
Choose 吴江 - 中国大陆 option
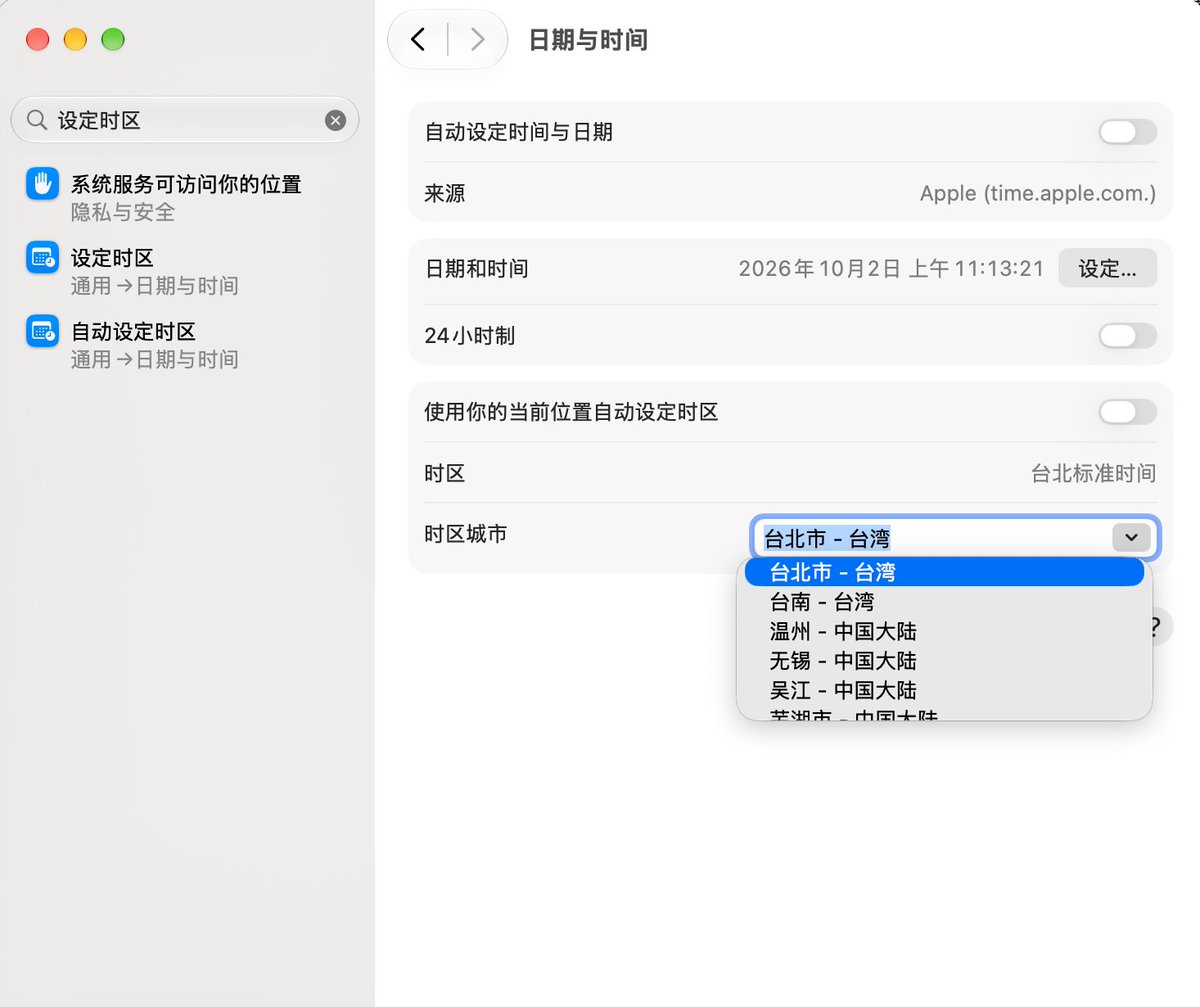[x=944, y=690]
